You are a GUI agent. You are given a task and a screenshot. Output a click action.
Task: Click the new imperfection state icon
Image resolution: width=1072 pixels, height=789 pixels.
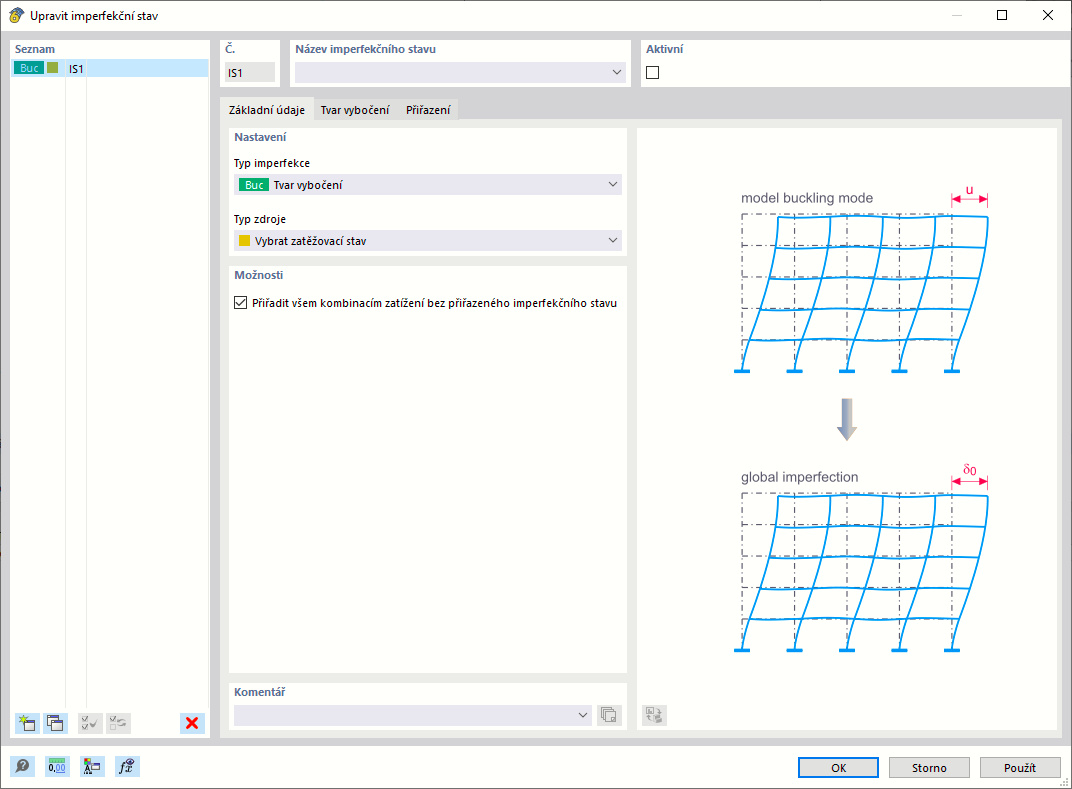[27, 723]
